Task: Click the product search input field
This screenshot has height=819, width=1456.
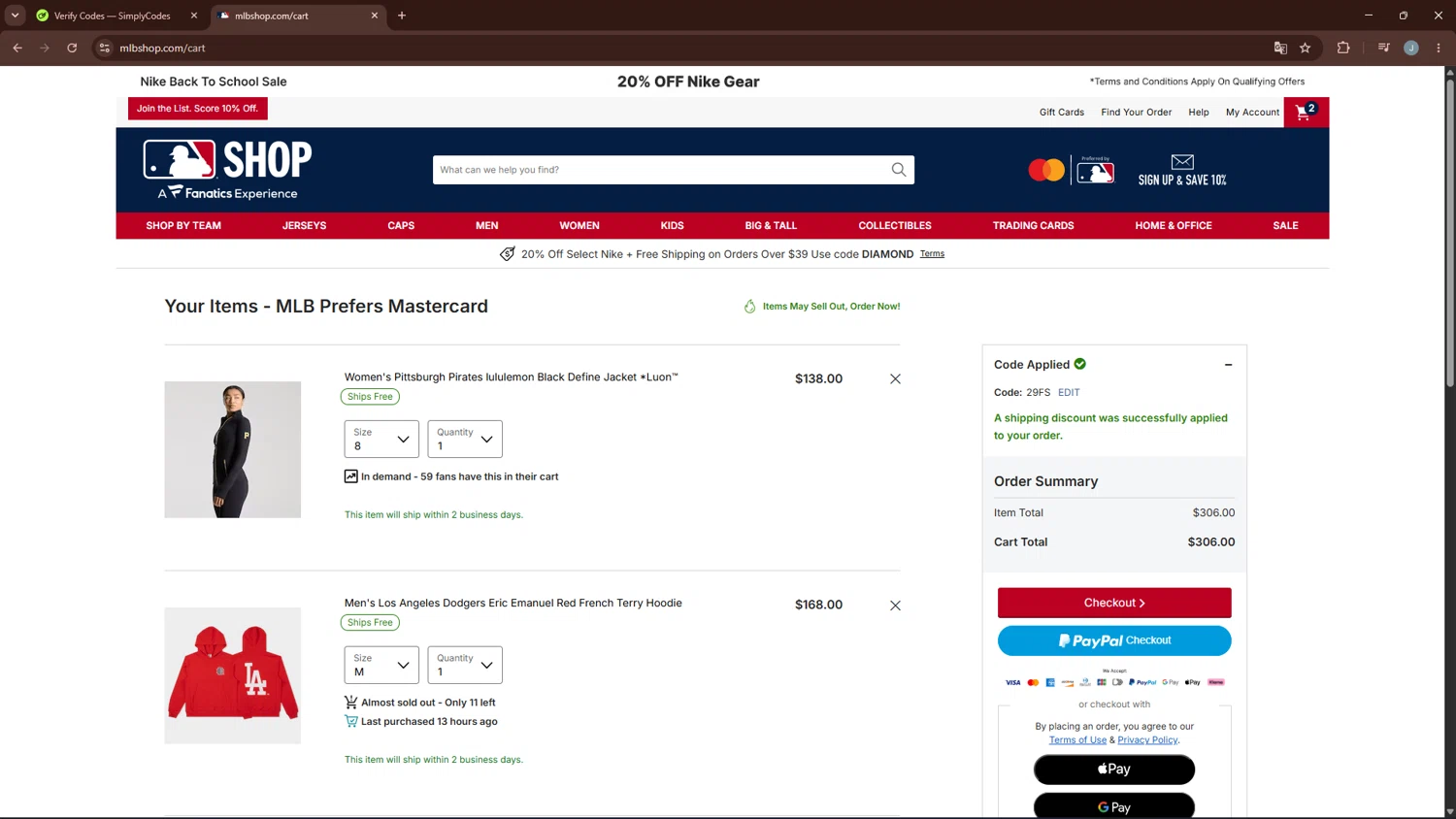Action: 660,170
